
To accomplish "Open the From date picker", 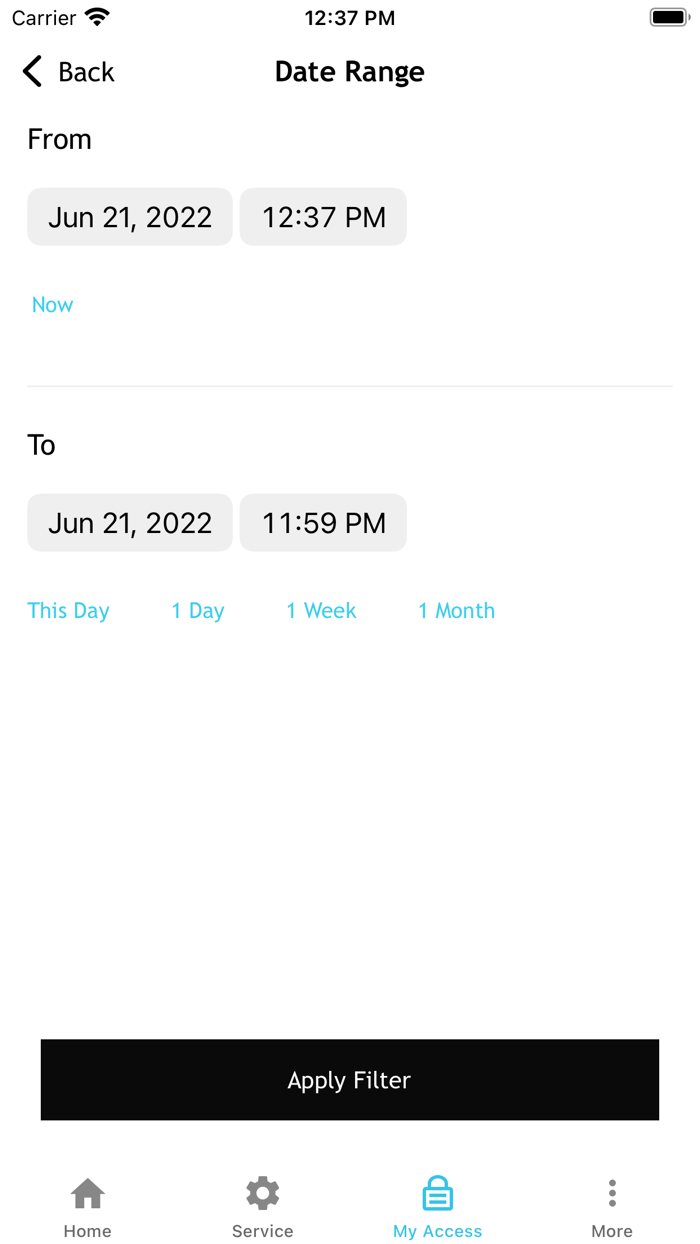I will [x=129, y=216].
